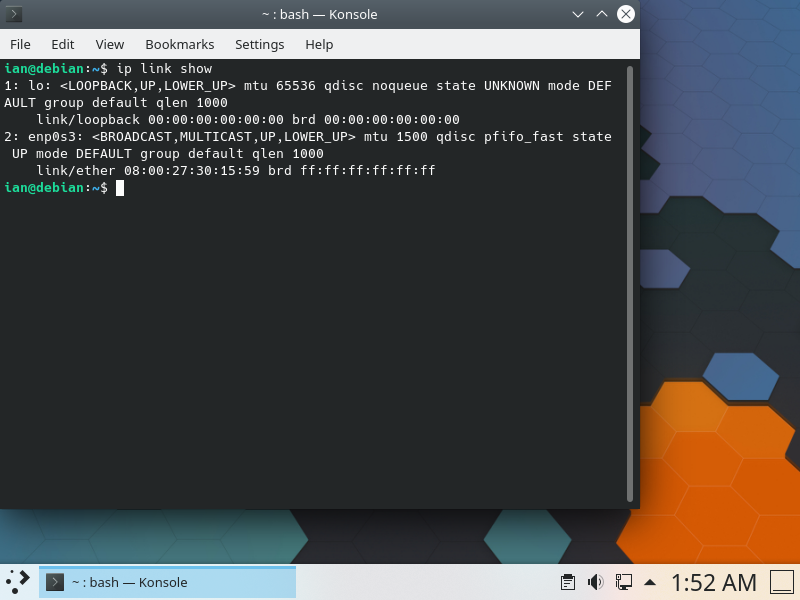Viewport: 800px width, 600px height.
Task: Open the KDE application launcher
Action: coord(18,582)
